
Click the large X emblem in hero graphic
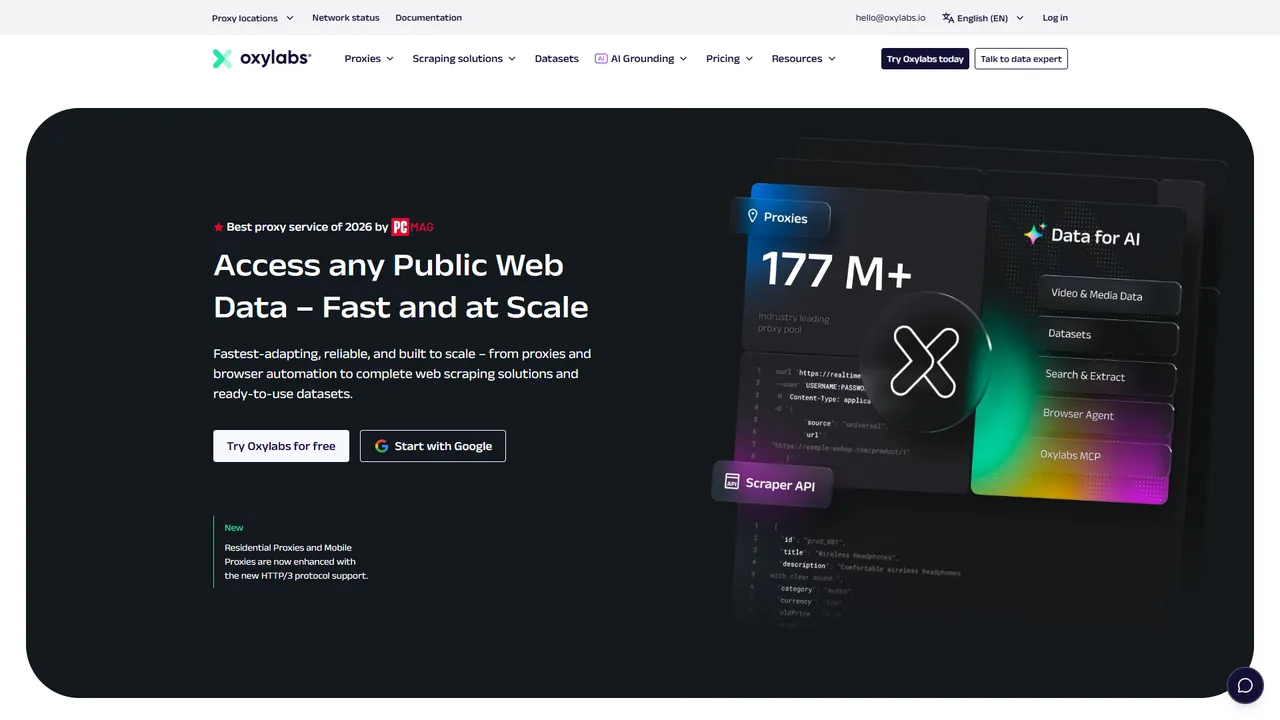[x=924, y=362]
